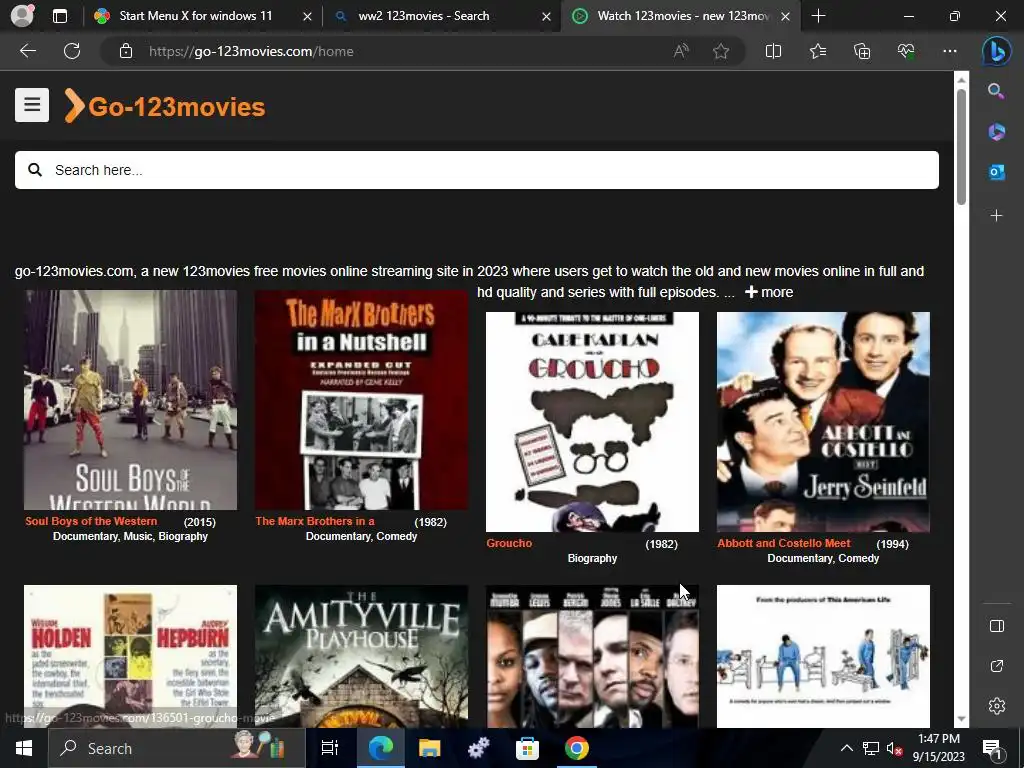Click the 'Groucho' title link

[x=509, y=543]
